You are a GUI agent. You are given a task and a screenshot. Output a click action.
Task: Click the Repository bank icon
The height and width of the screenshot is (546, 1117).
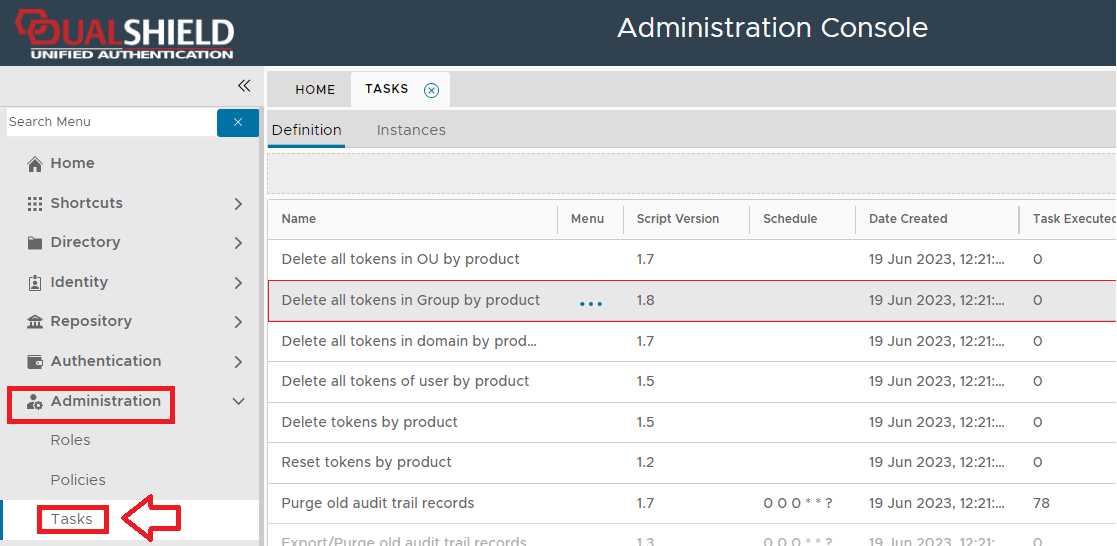35,322
